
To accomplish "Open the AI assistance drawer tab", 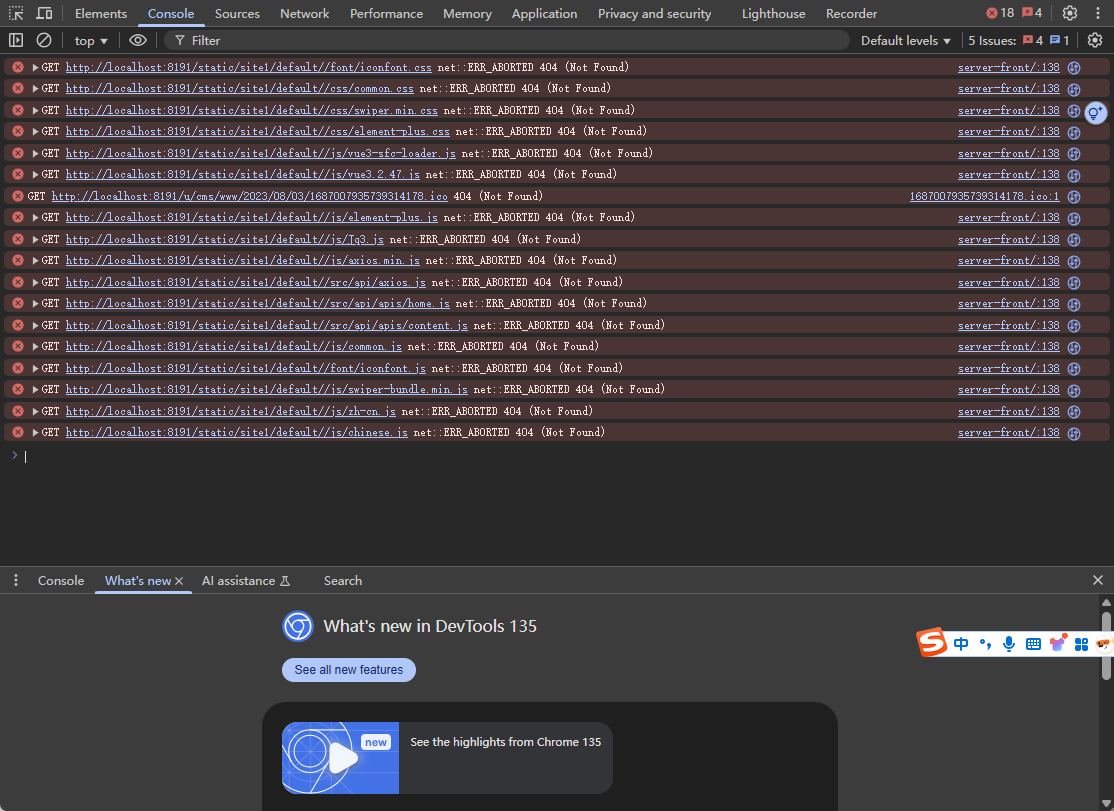I will [238, 581].
